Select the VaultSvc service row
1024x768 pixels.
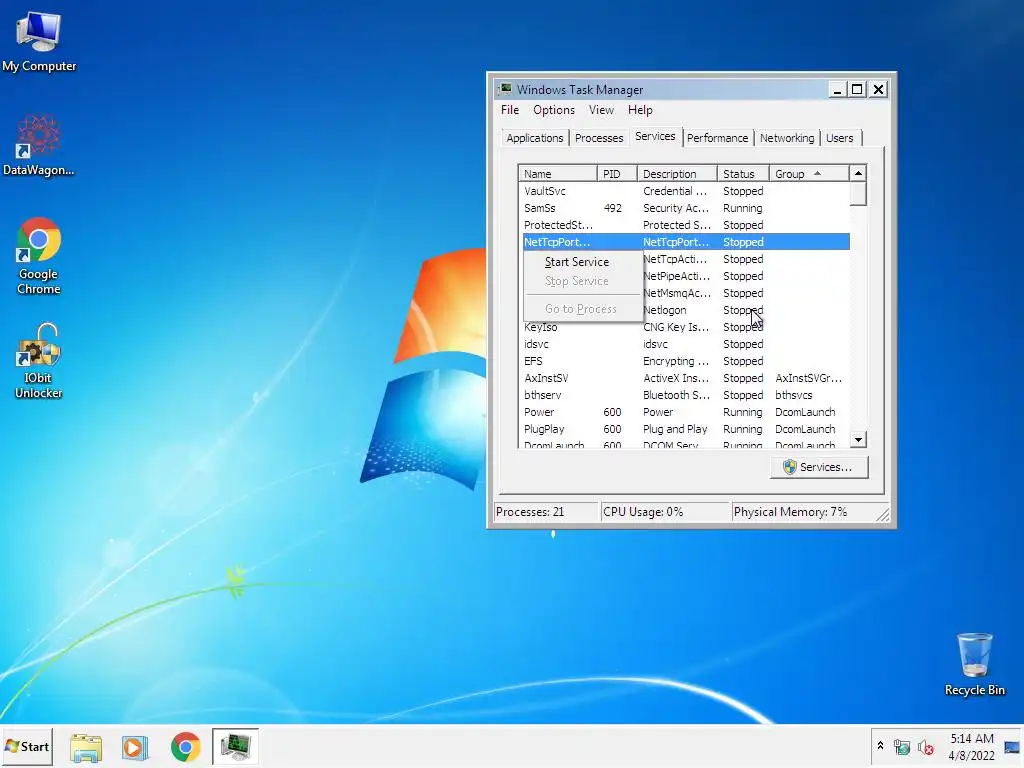click(684, 191)
